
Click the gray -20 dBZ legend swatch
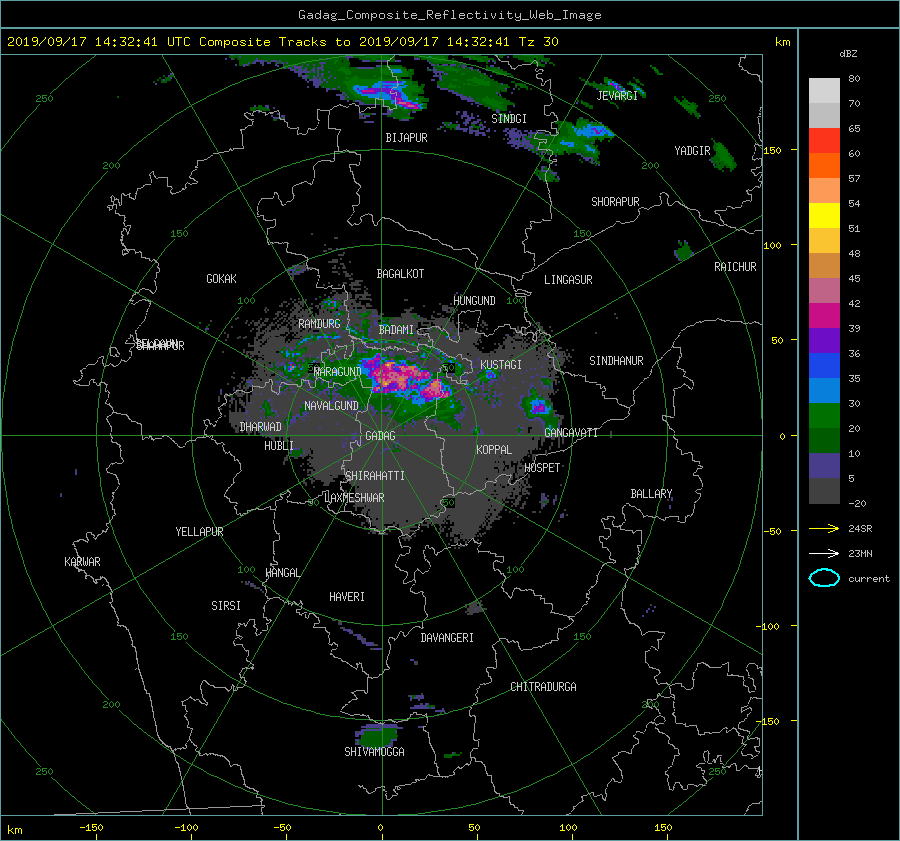(824, 491)
